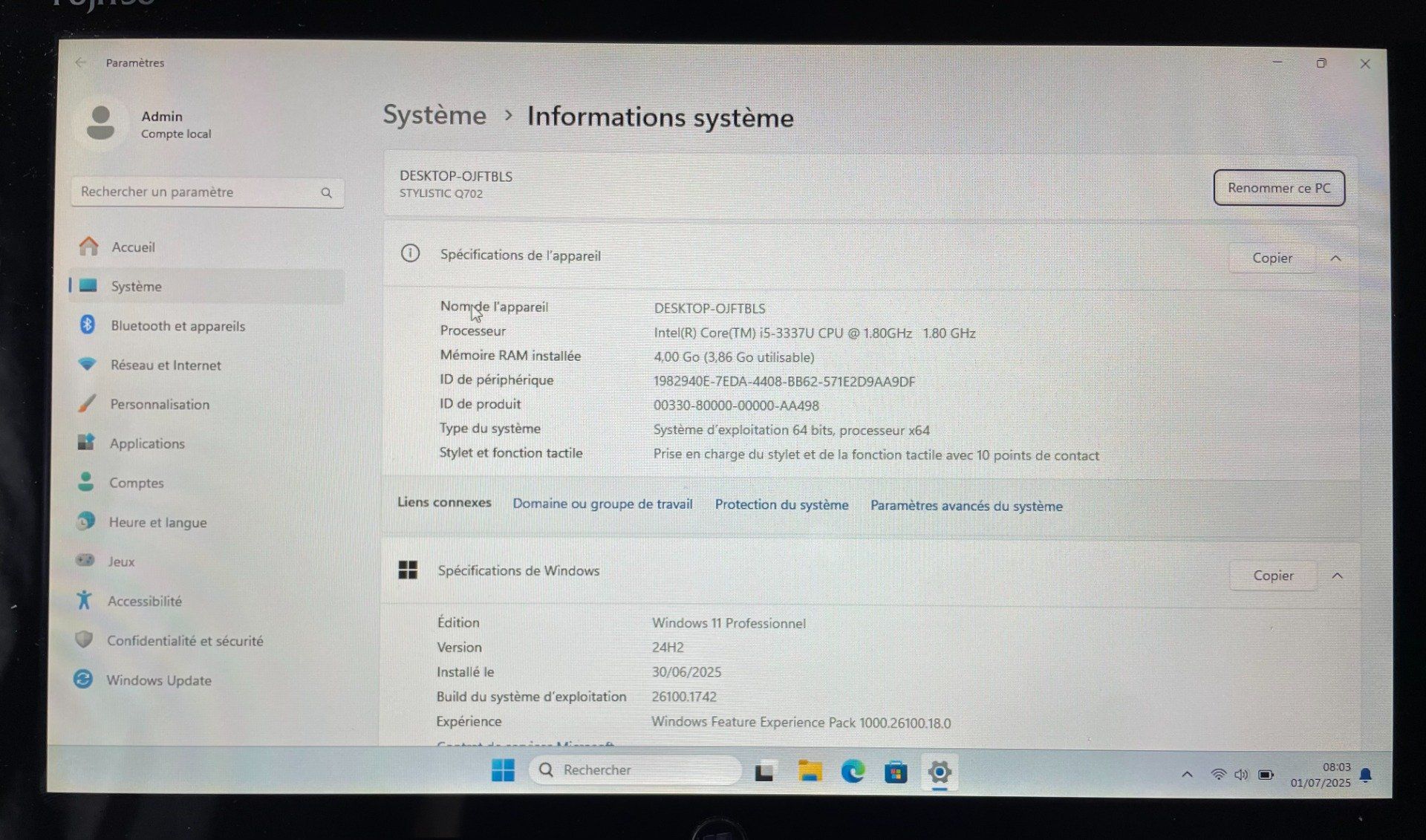Click the Heure et langue globe icon
This screenshot has width=1426, height=840.
coord(85,521)
